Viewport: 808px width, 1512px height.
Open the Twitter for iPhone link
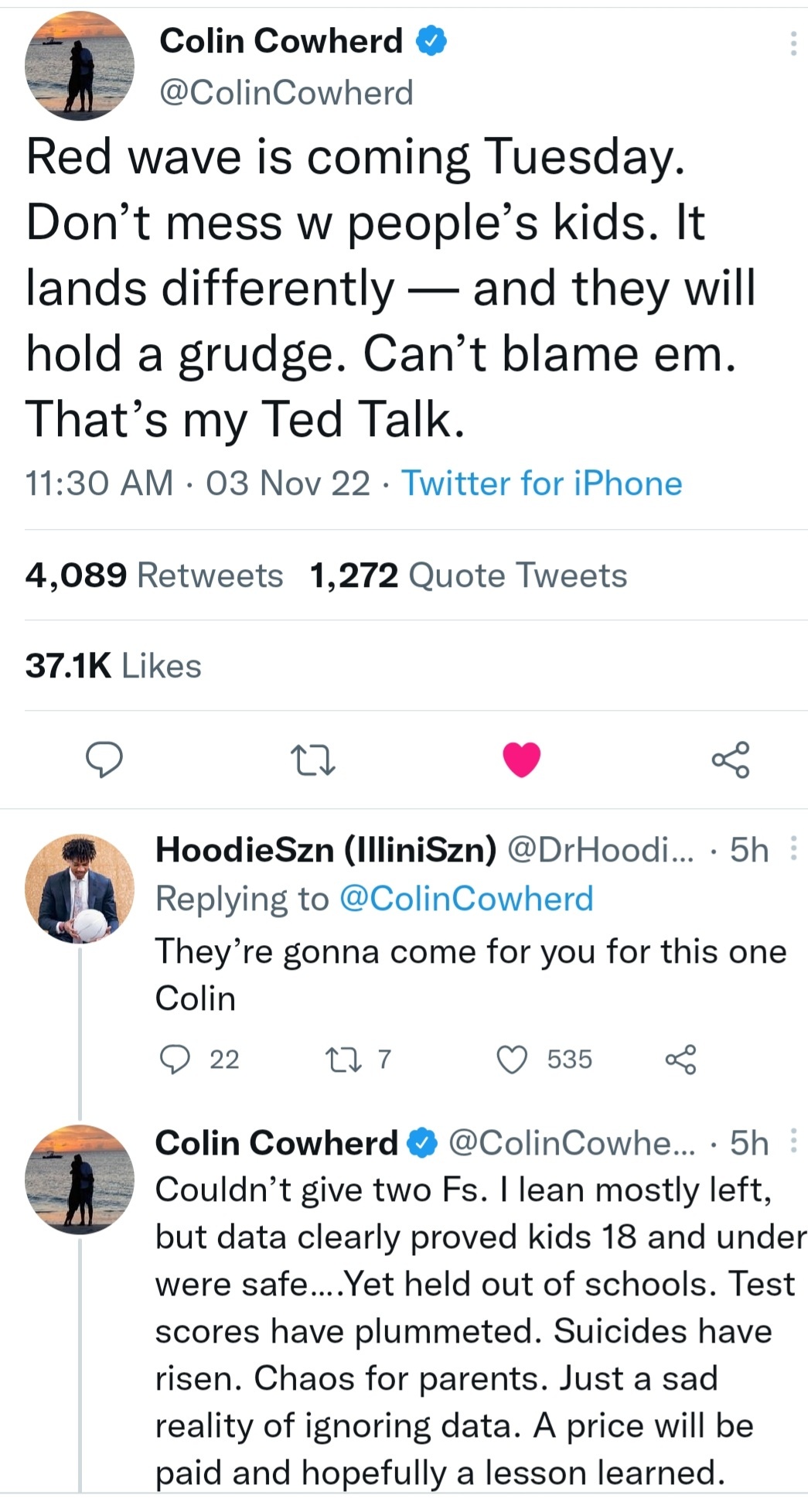(541, 483)
